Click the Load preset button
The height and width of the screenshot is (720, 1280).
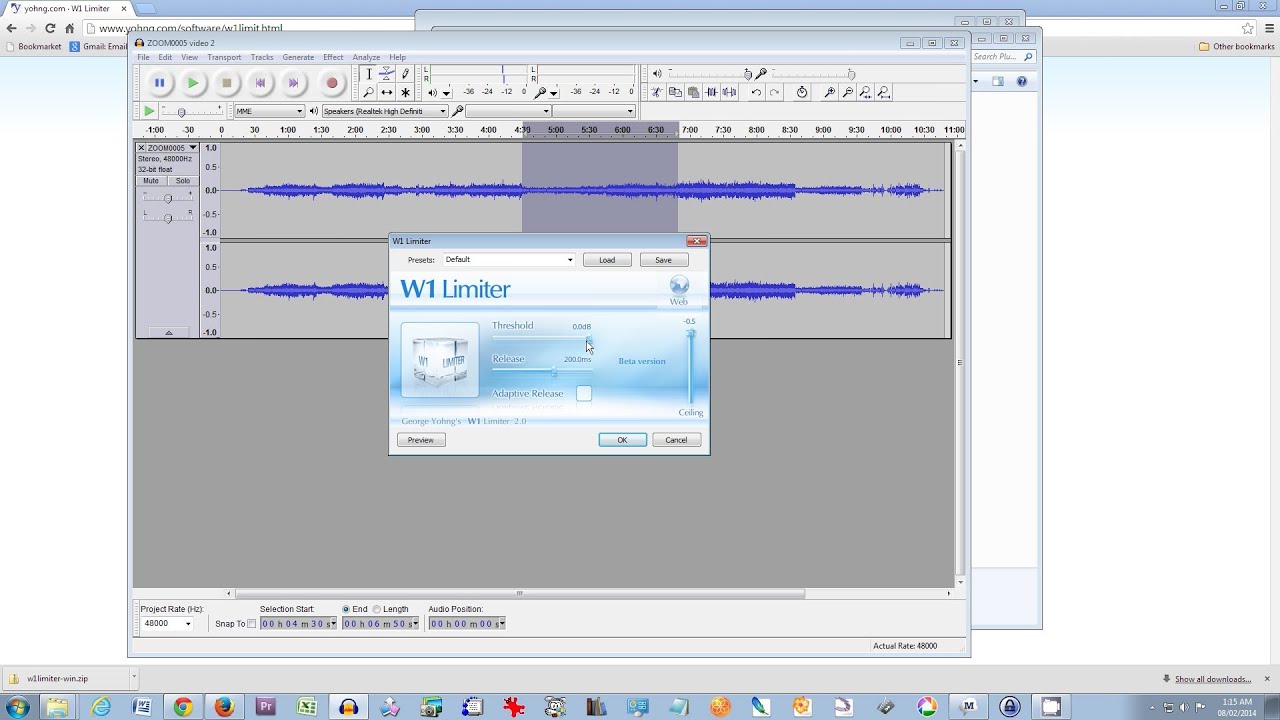point(607,260)
